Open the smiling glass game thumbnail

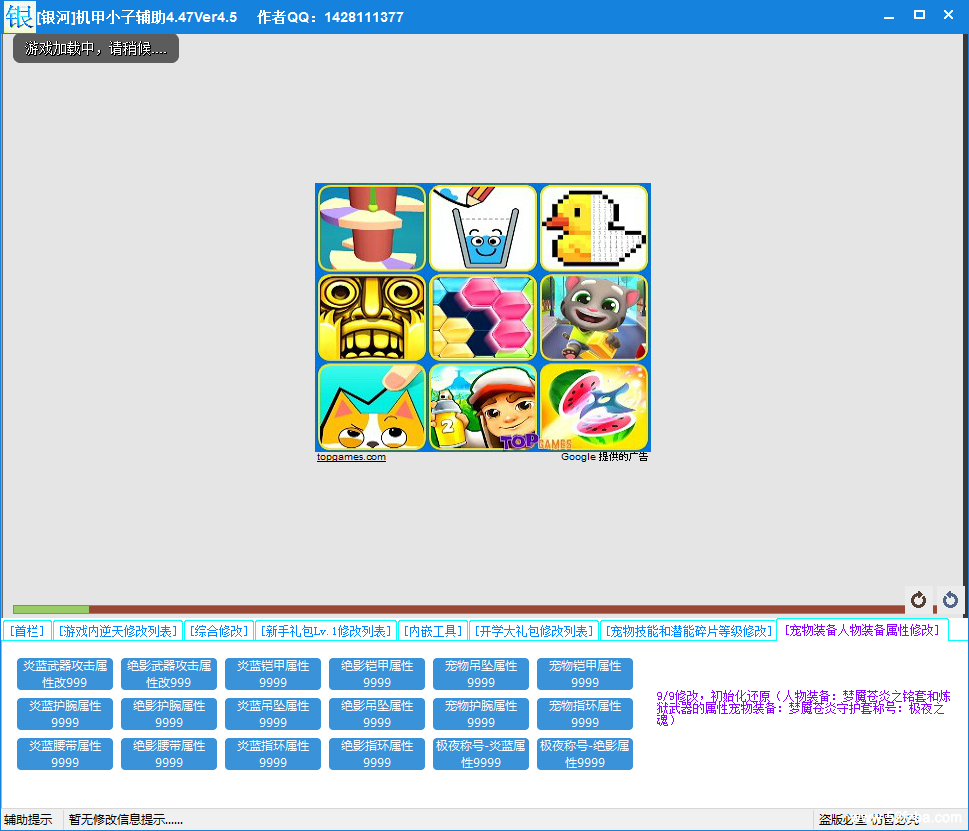(483, 229)
